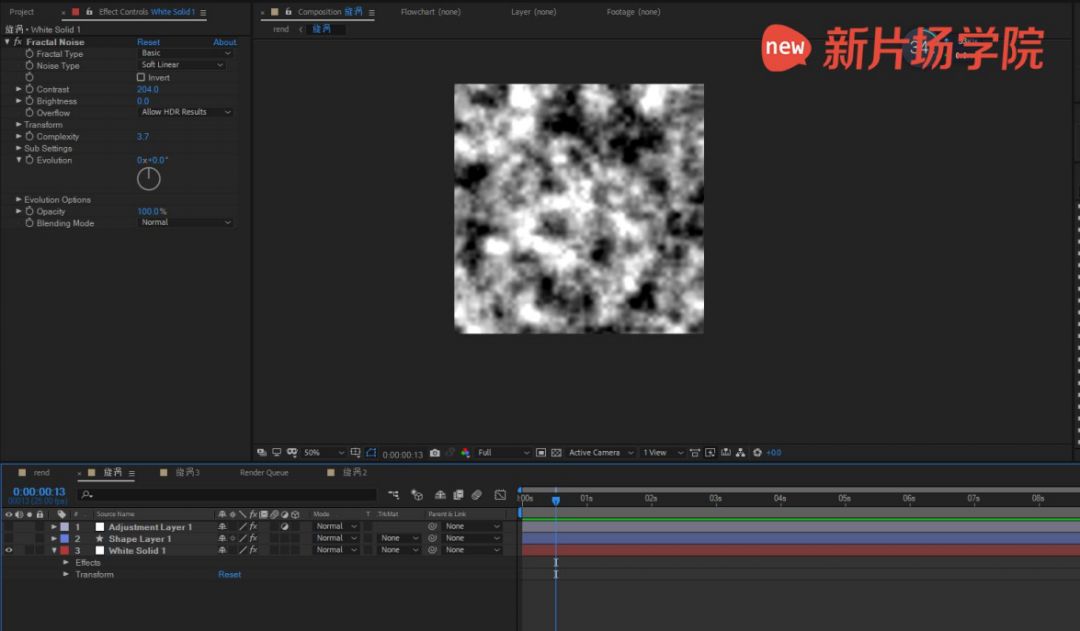The image size is (1080, 631).
Task: Expand the Sub Settings group
Action: coord(18,148)
